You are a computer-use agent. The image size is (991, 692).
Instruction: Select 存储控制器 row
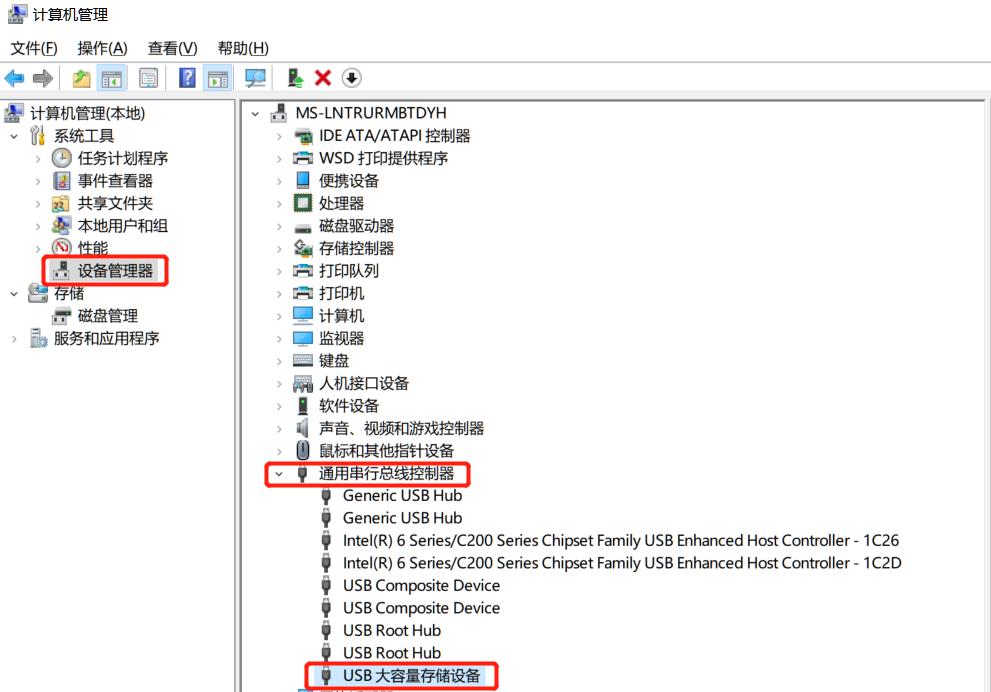pos(356,248)
